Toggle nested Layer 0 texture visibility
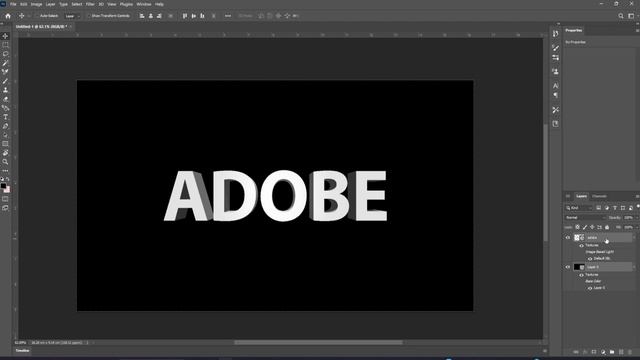The height and width of the screenshot is (360, 640). click(x=590, y=288)
